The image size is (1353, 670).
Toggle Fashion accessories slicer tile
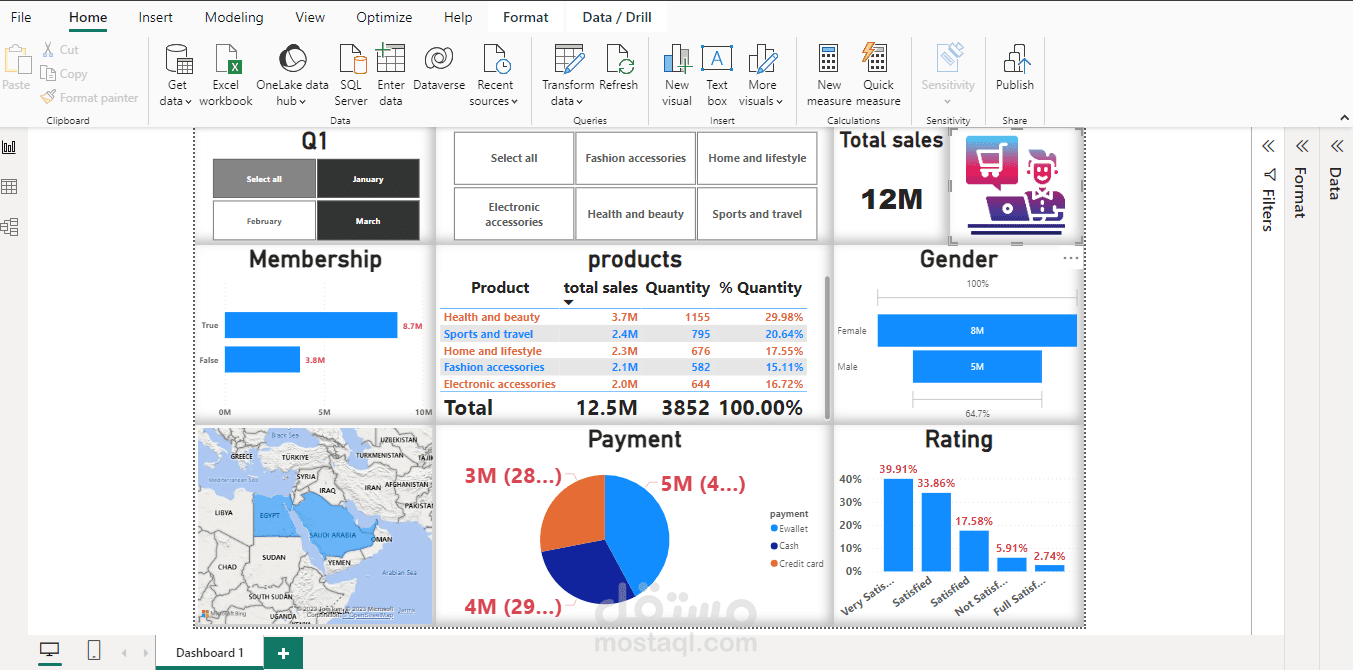(x=636, y=158)
